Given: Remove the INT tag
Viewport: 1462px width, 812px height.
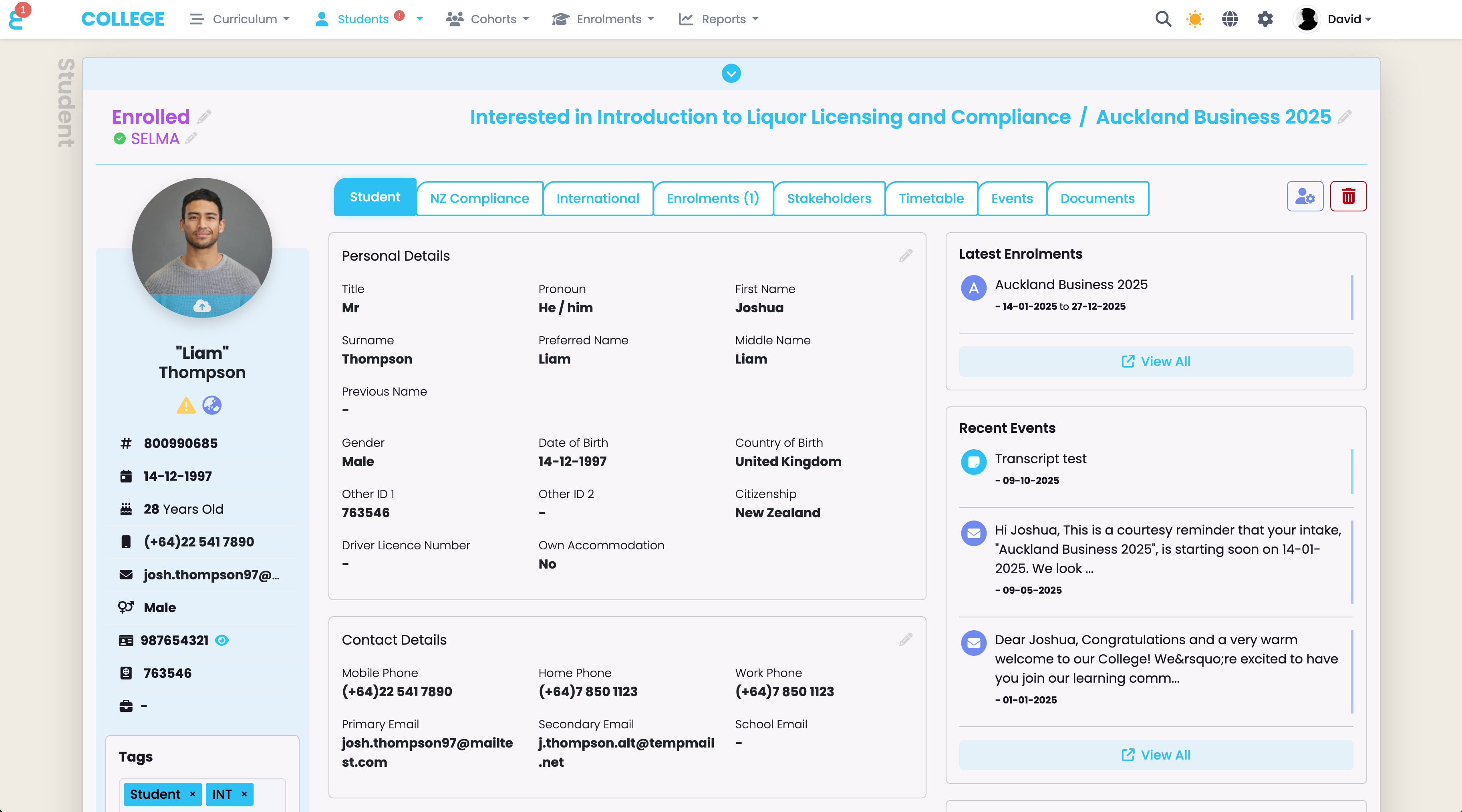Looking at the screenshot, I should (x=244, y=794).
